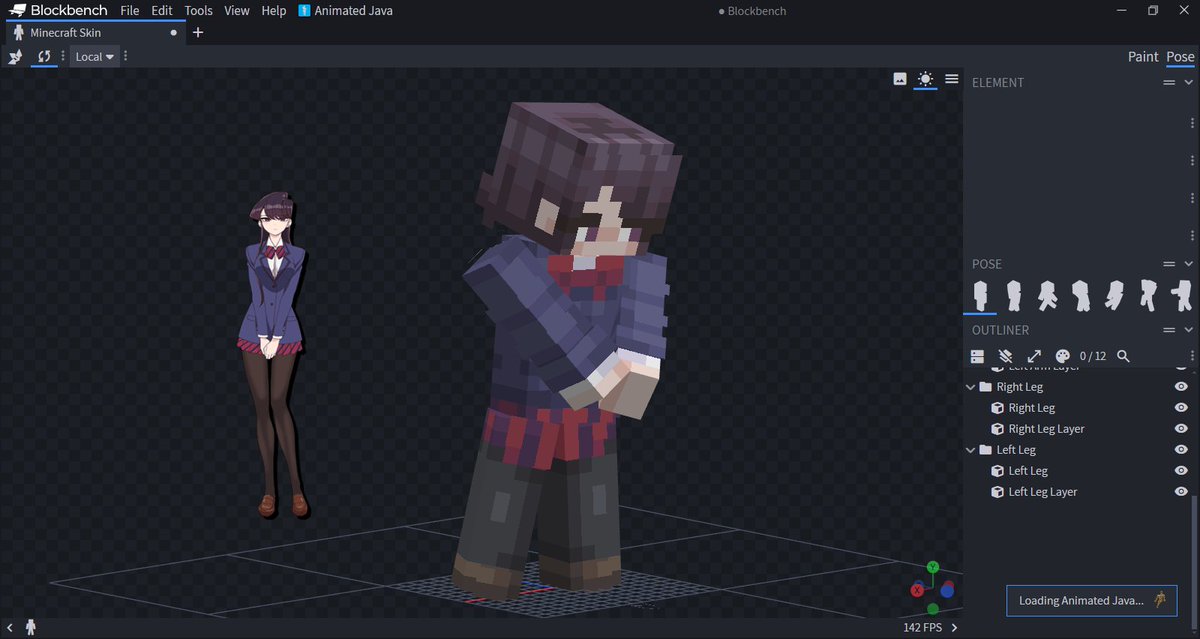Click the blue Z axis gizmo ball
This screenshot has height=639, width=1200.
pyautogui.click(x=947, y=590)
